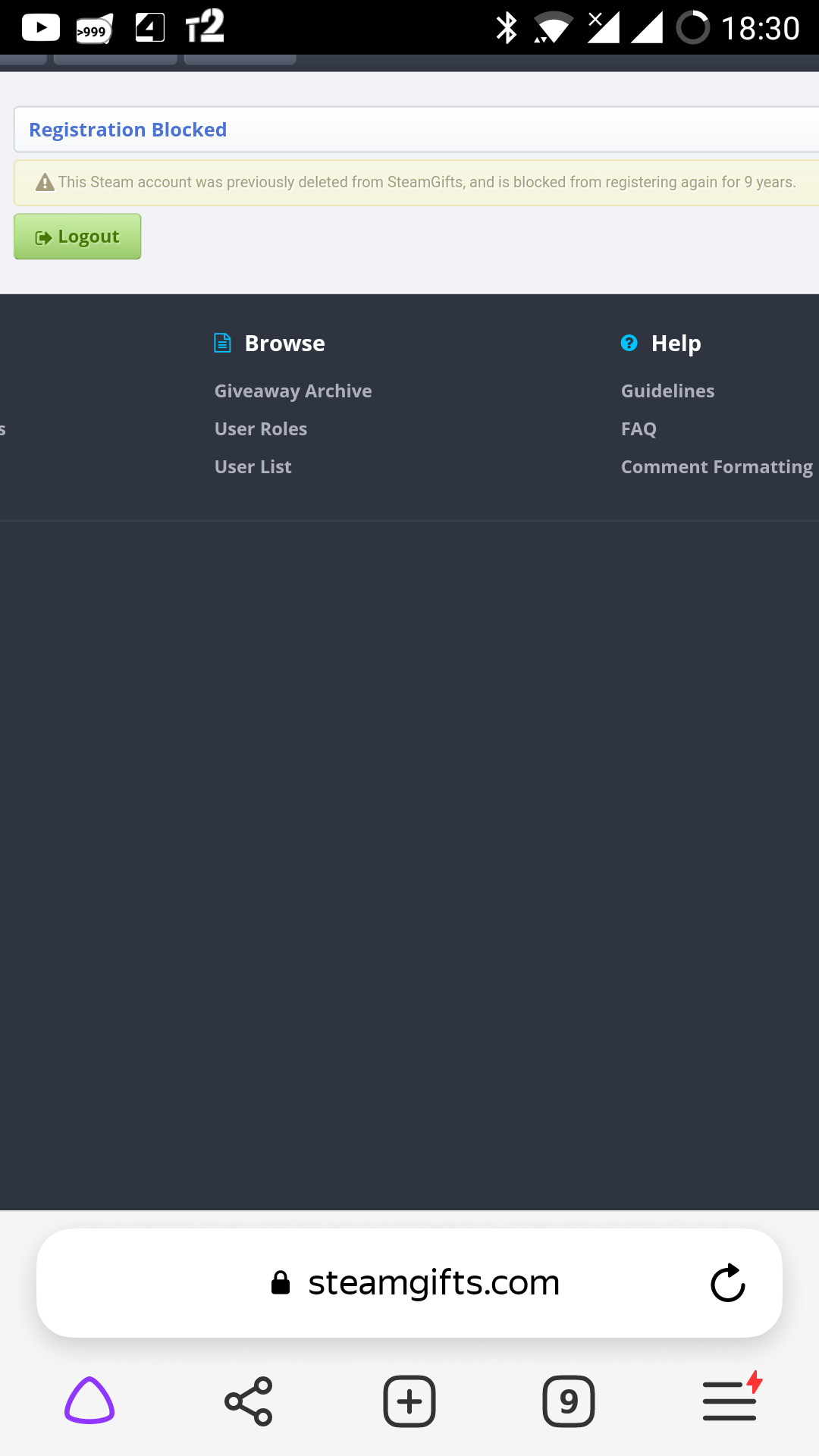
Task: Tap the YouTube notification icon
Action: pos(41,28)
